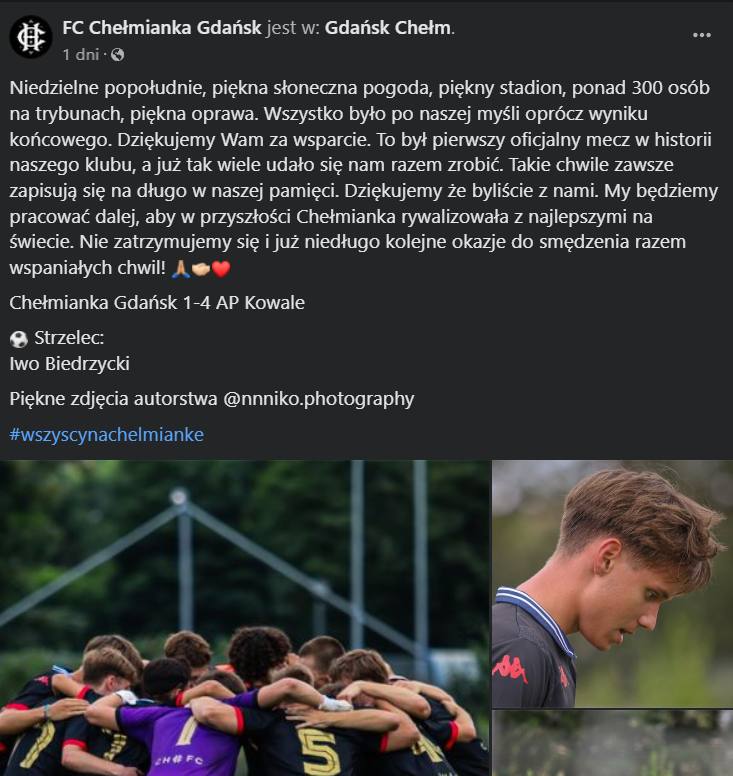Click the "1 dni" post timestamp
The height and width of the screenshot is (776, 733).
[x=82, y=53]
